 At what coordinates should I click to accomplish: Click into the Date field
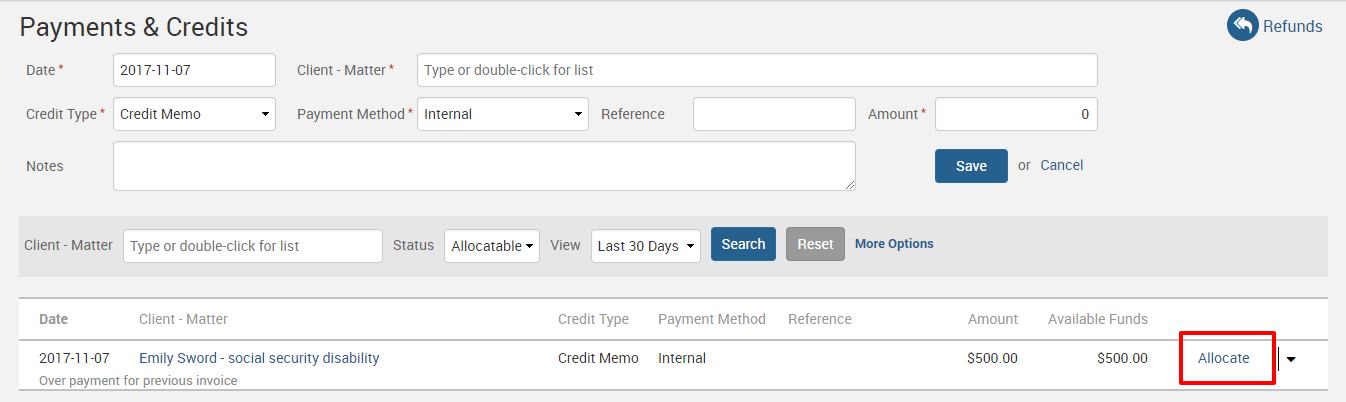coord(194,70)
